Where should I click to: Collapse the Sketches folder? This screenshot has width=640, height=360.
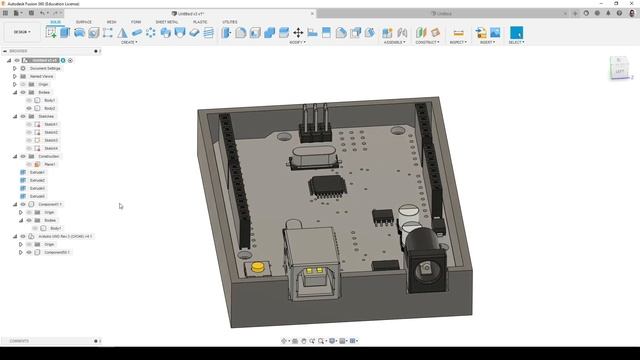[15, 116]
